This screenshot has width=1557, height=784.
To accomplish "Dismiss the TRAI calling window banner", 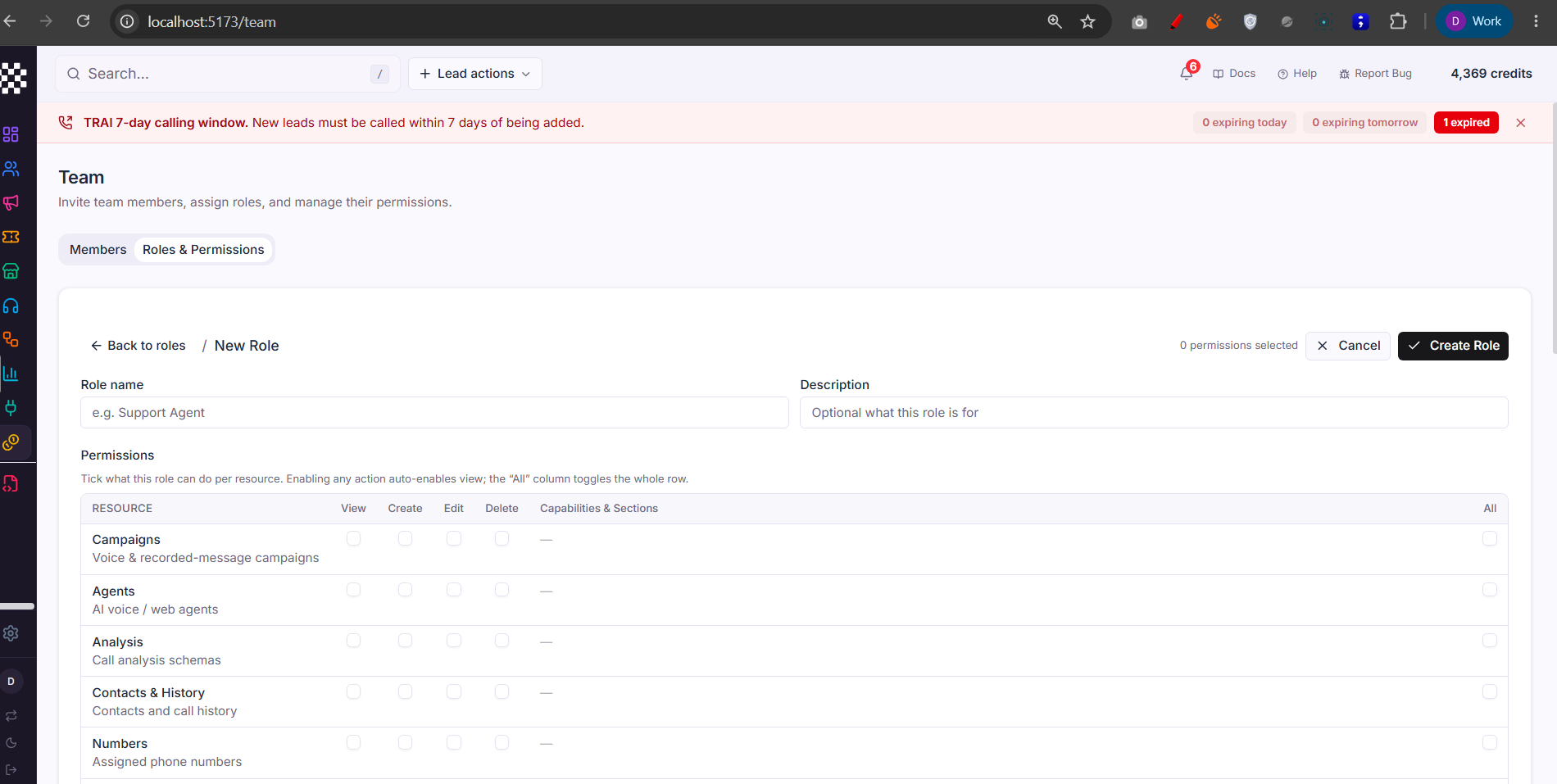I will coord(1521,123).
